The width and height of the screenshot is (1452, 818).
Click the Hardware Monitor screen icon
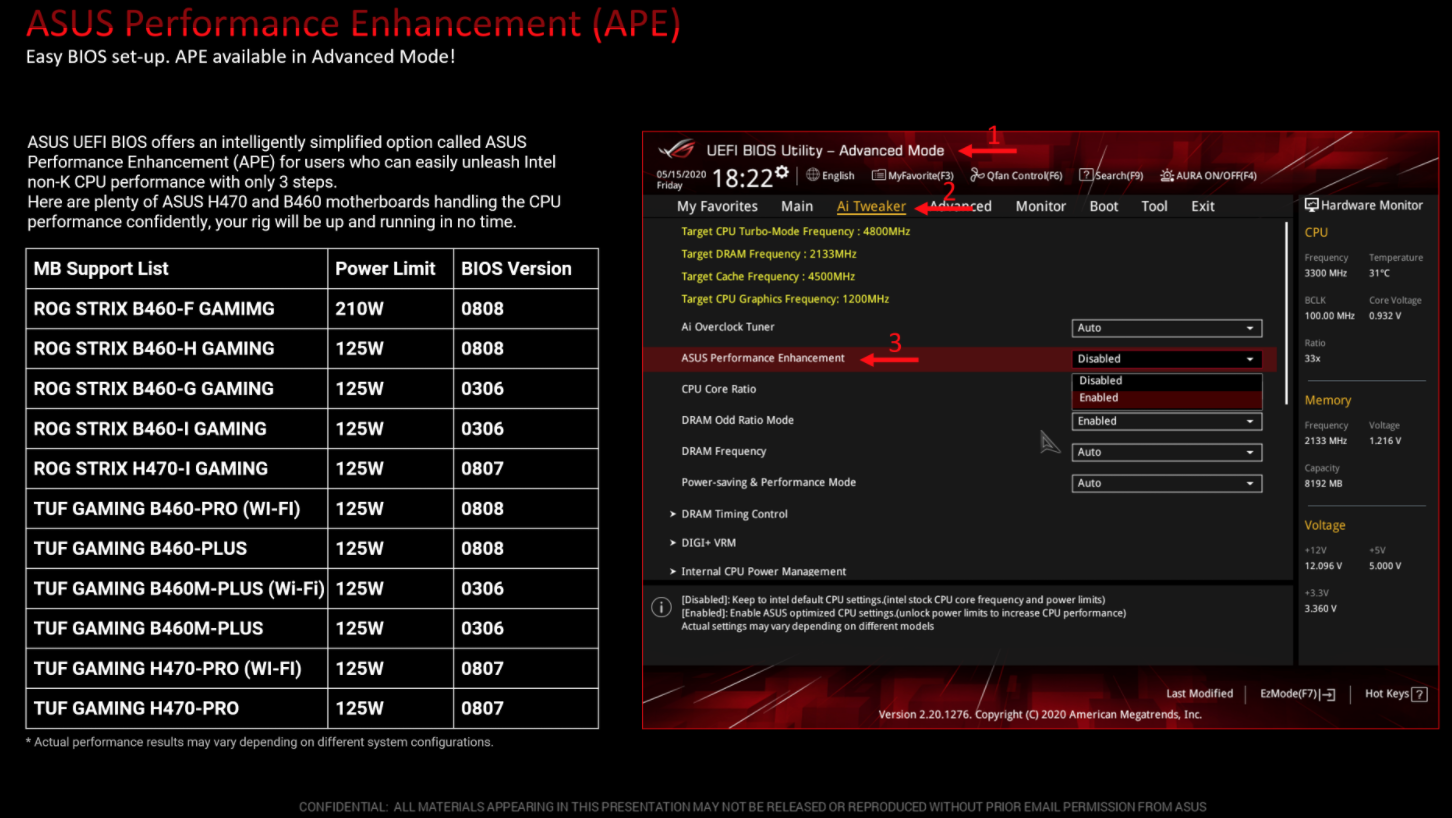[x=1311, y=205]
